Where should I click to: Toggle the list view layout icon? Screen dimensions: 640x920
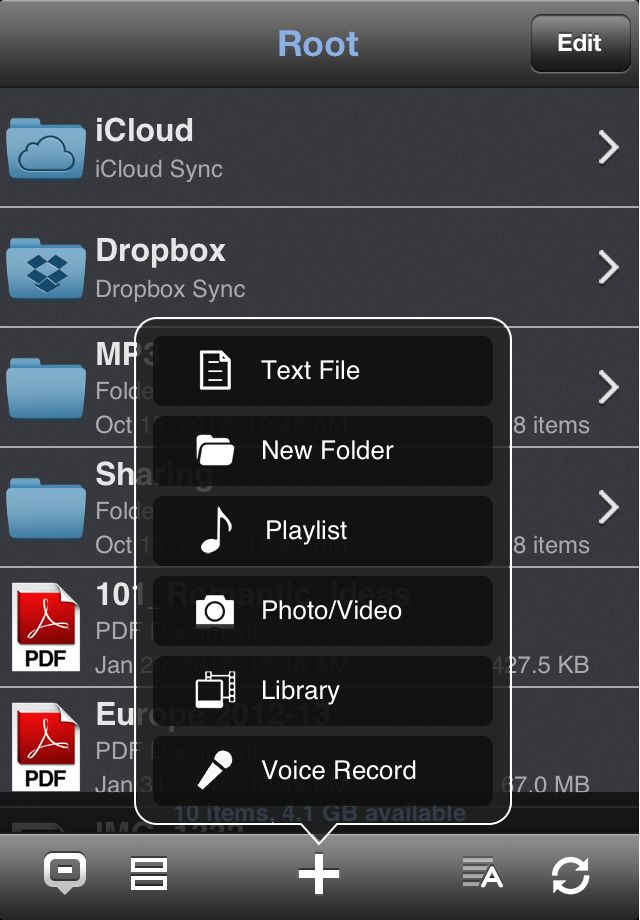click(x=149, y=874)
